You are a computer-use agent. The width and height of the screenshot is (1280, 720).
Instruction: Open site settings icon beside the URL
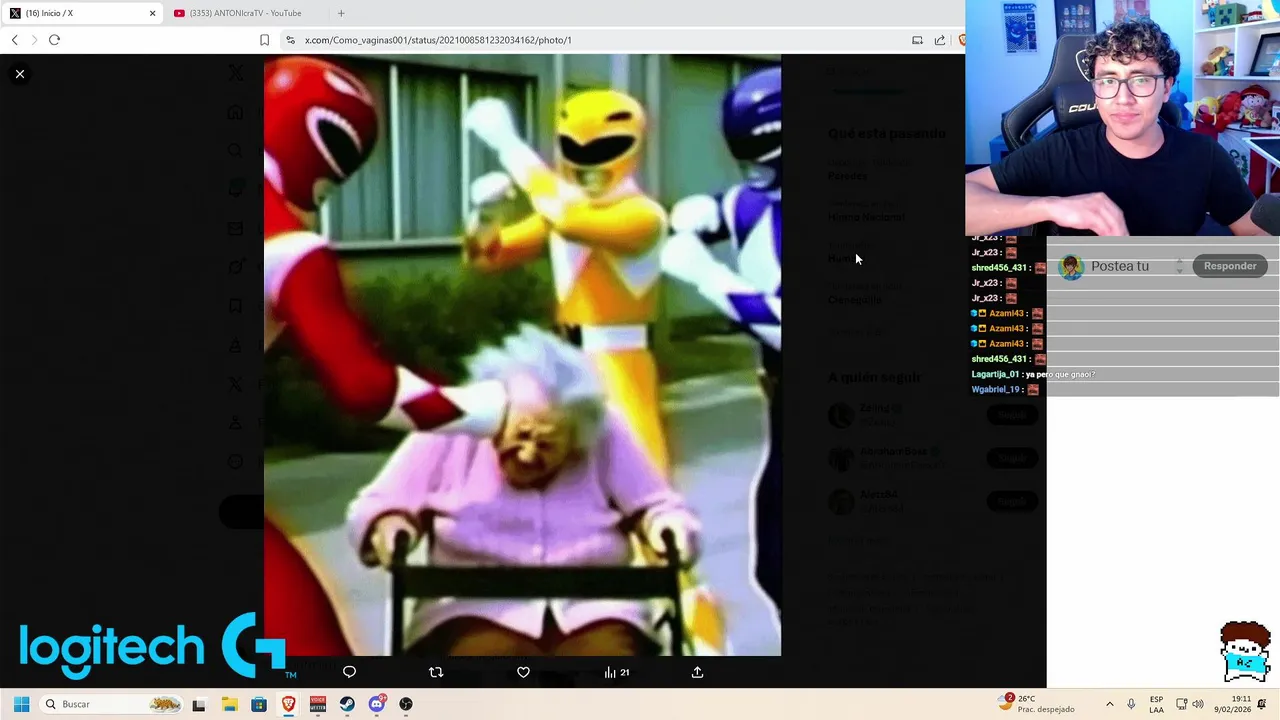coord(290,40)
